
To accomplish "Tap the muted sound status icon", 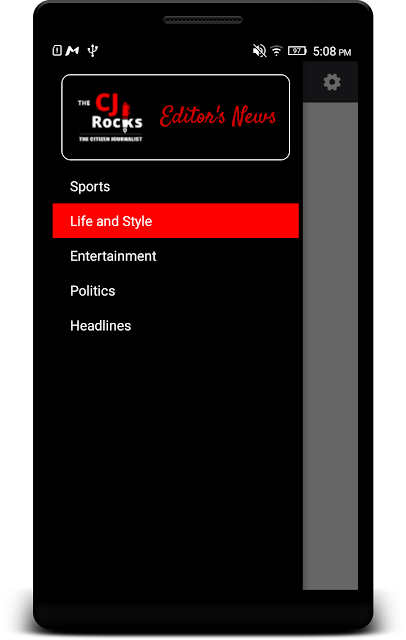I will [259, 51].
